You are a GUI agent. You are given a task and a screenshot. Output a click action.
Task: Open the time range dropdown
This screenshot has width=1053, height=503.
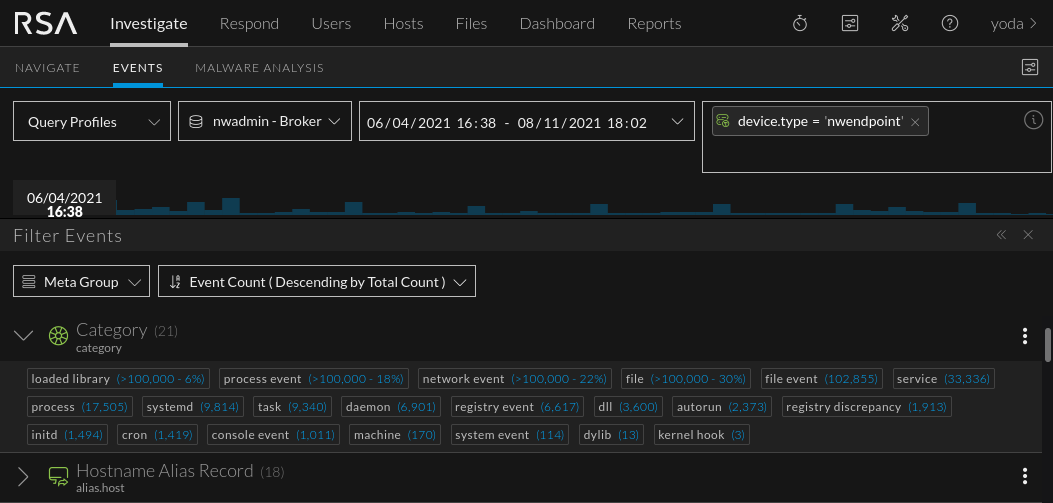pyautogui.click(x=526, y=122)
